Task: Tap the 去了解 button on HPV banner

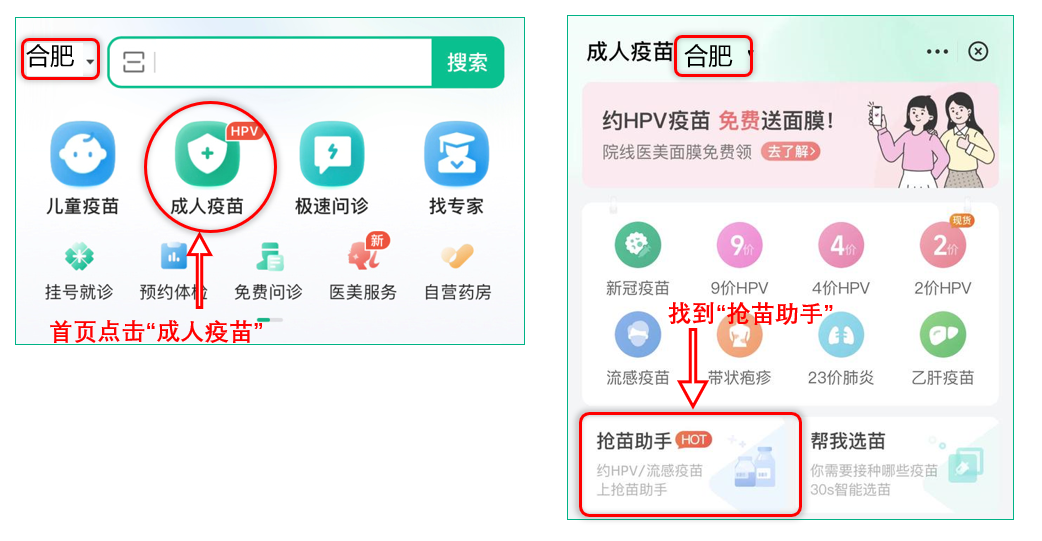Action: [x=791, y=152]
